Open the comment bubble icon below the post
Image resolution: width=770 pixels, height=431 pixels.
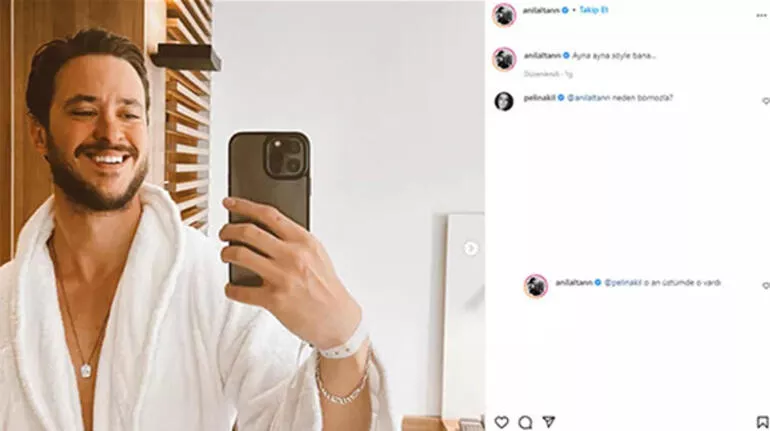[x=525, y=422]
